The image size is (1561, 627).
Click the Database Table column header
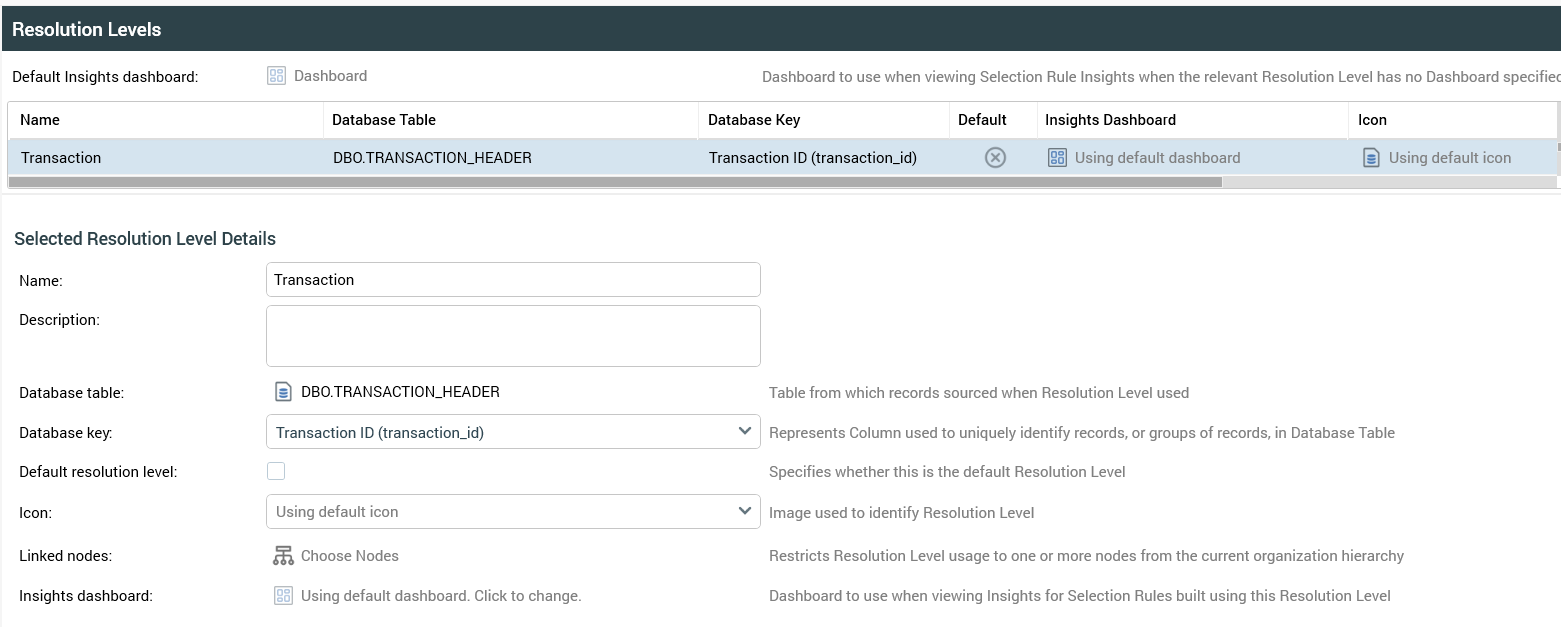click(x=384, y=120)
